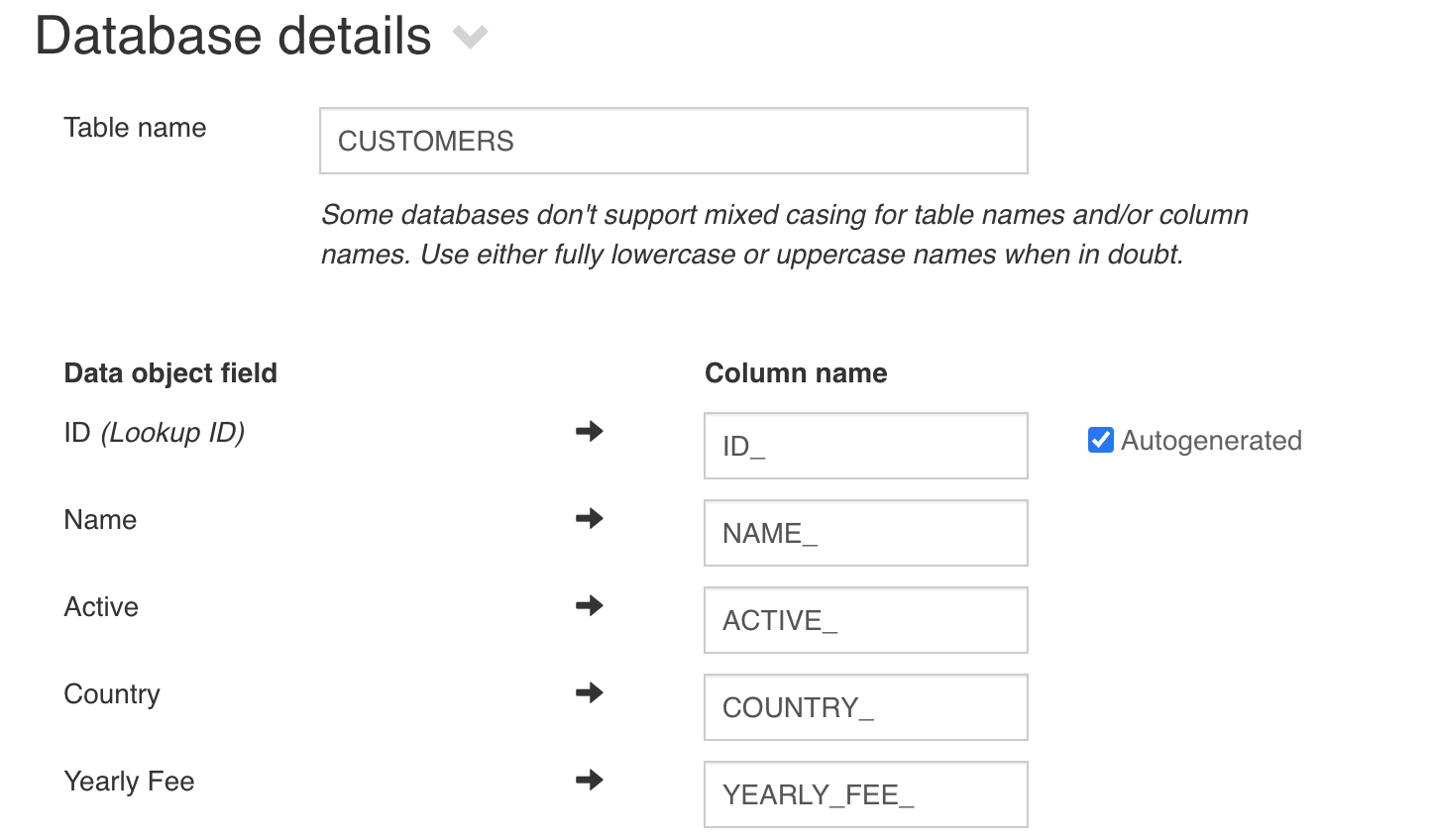This screenshot has height=840, width=1433.
Task: Click the YEARLY_FEE_ input field
Action: (865, 793)
